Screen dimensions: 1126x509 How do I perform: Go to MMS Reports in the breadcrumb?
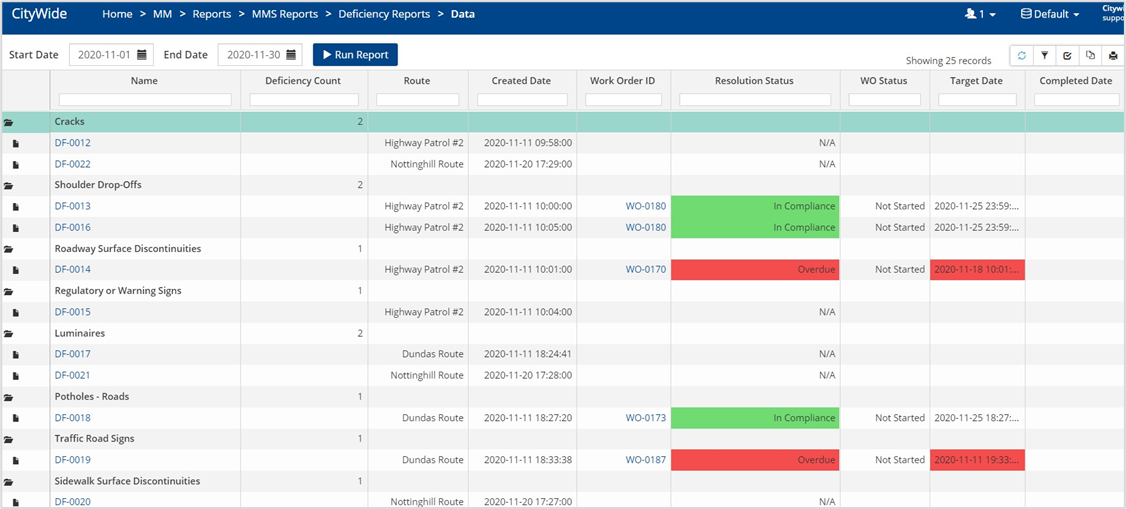tap(285, 14)
